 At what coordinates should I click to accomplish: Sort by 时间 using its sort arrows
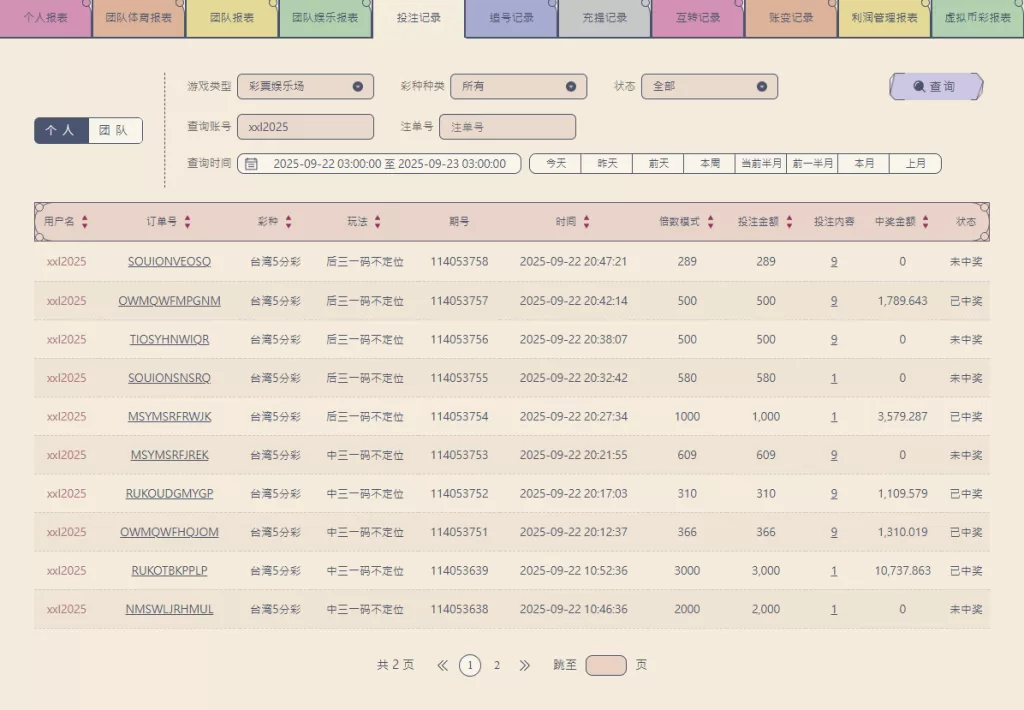[x=586, y=222]
